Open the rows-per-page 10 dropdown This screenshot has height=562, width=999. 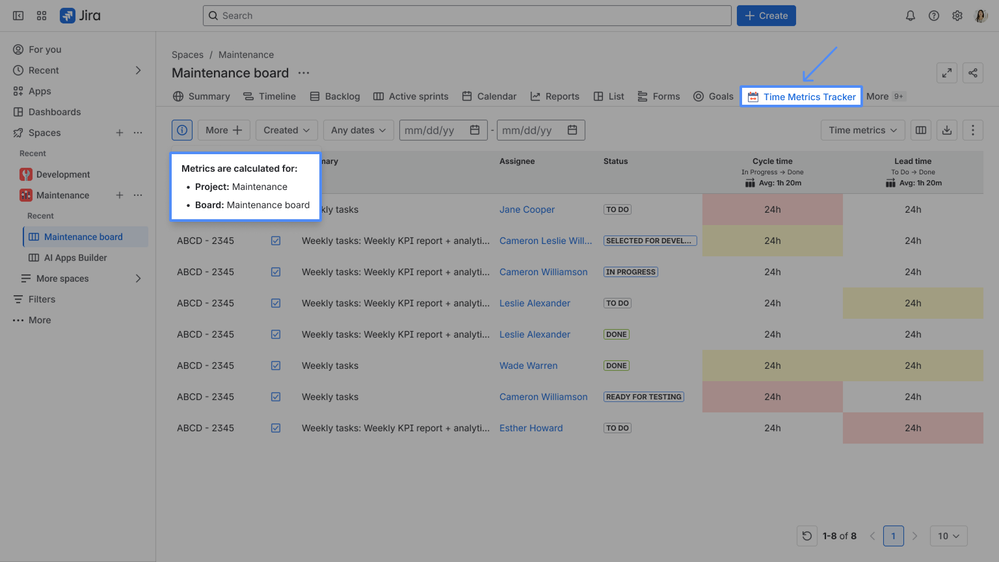[949, 536]
